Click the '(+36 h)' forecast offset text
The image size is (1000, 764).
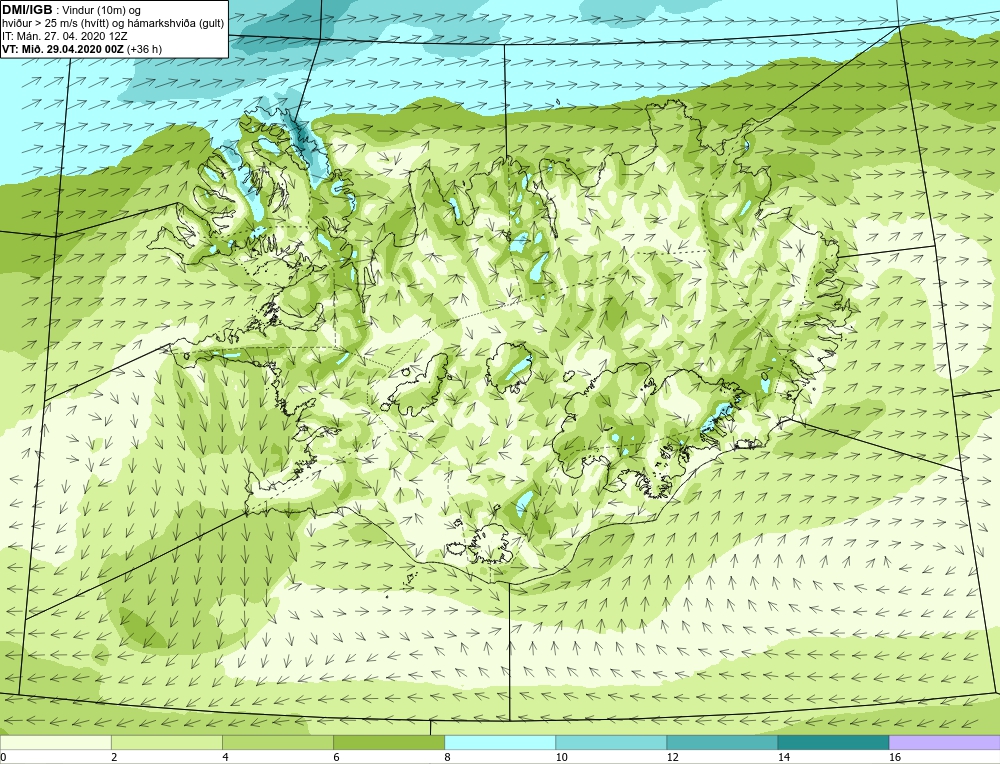pos(144,49)
